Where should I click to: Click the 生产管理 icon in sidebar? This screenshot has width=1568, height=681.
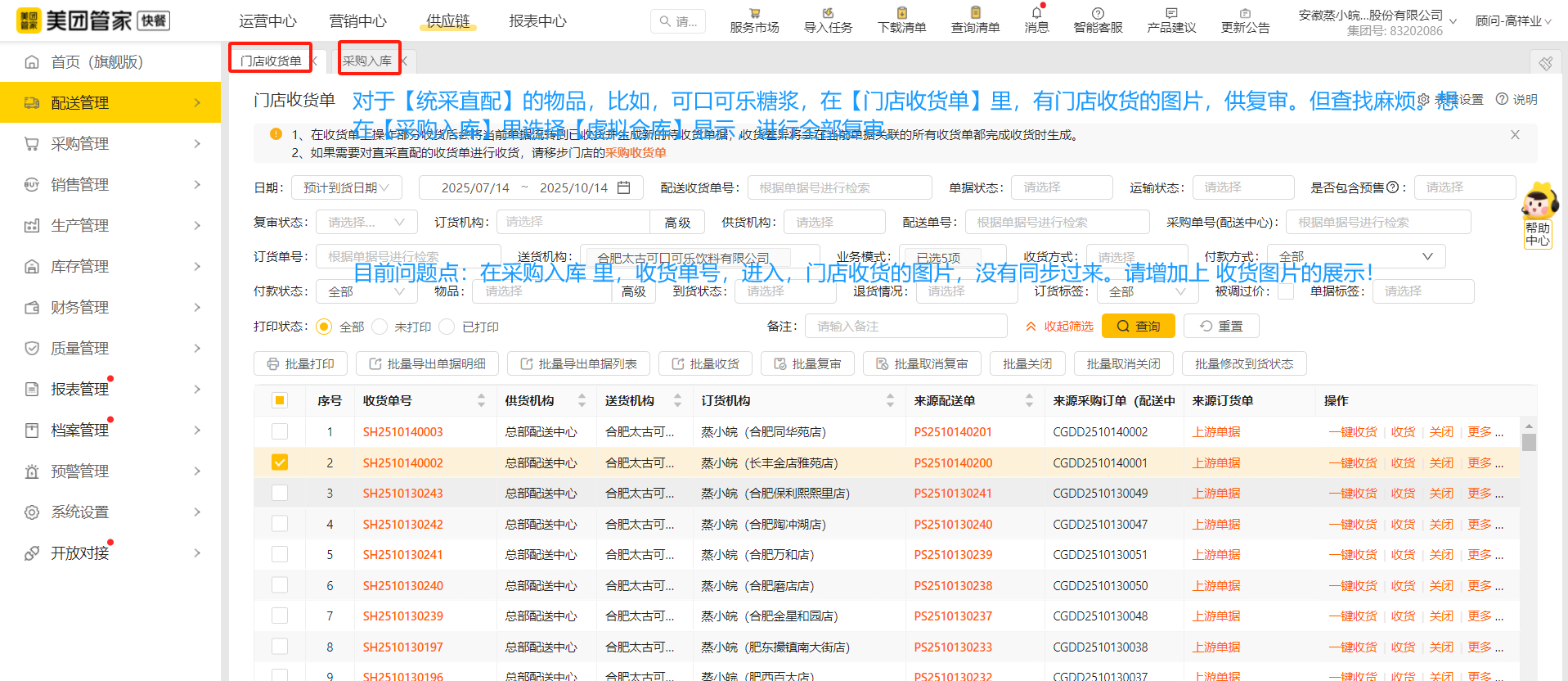point(32,226)
